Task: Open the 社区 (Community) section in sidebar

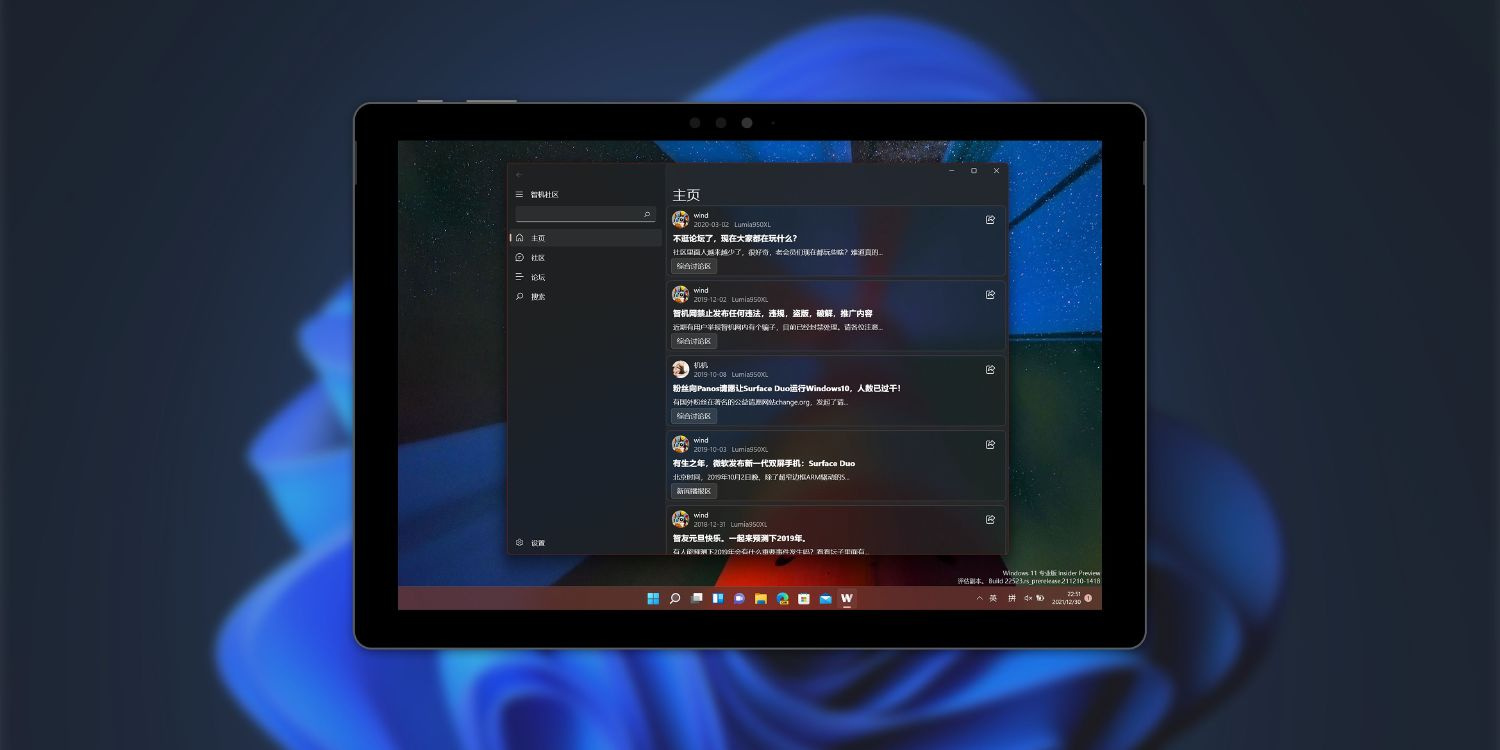Action: (x=538, y=257)
